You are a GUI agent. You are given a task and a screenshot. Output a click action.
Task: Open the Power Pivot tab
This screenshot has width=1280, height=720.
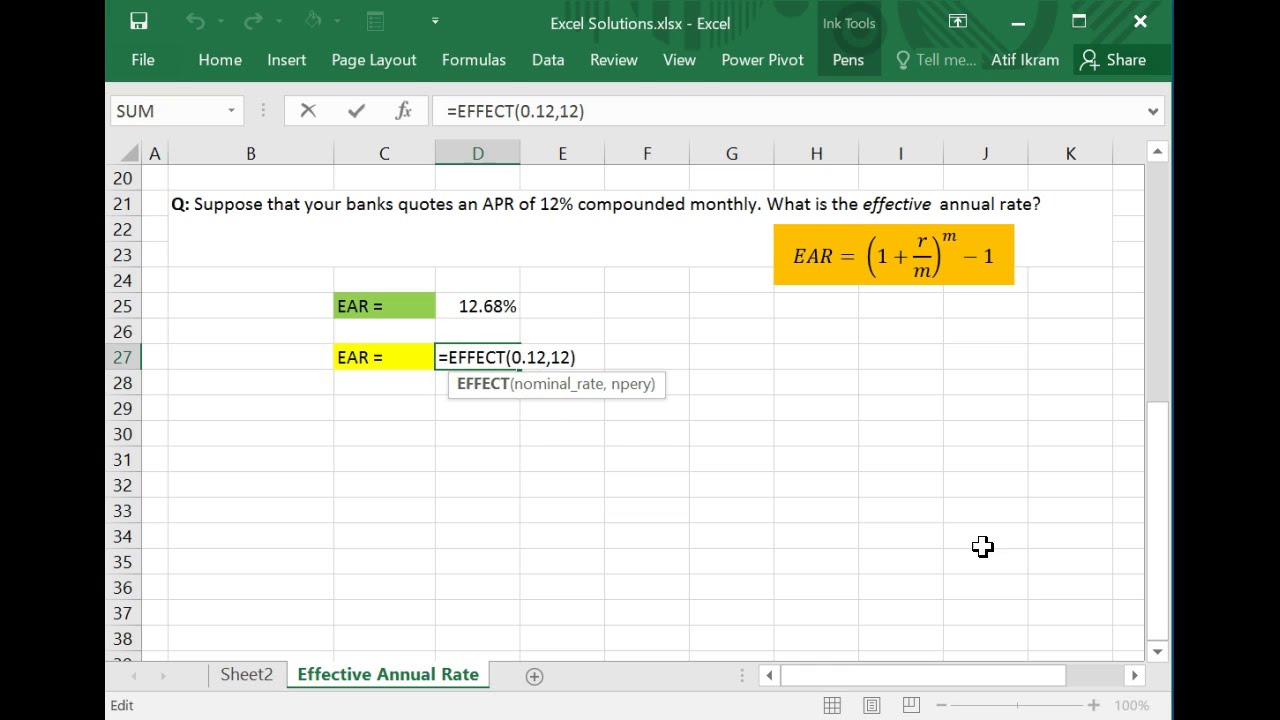pyautogui.click(x=763, y=60)
